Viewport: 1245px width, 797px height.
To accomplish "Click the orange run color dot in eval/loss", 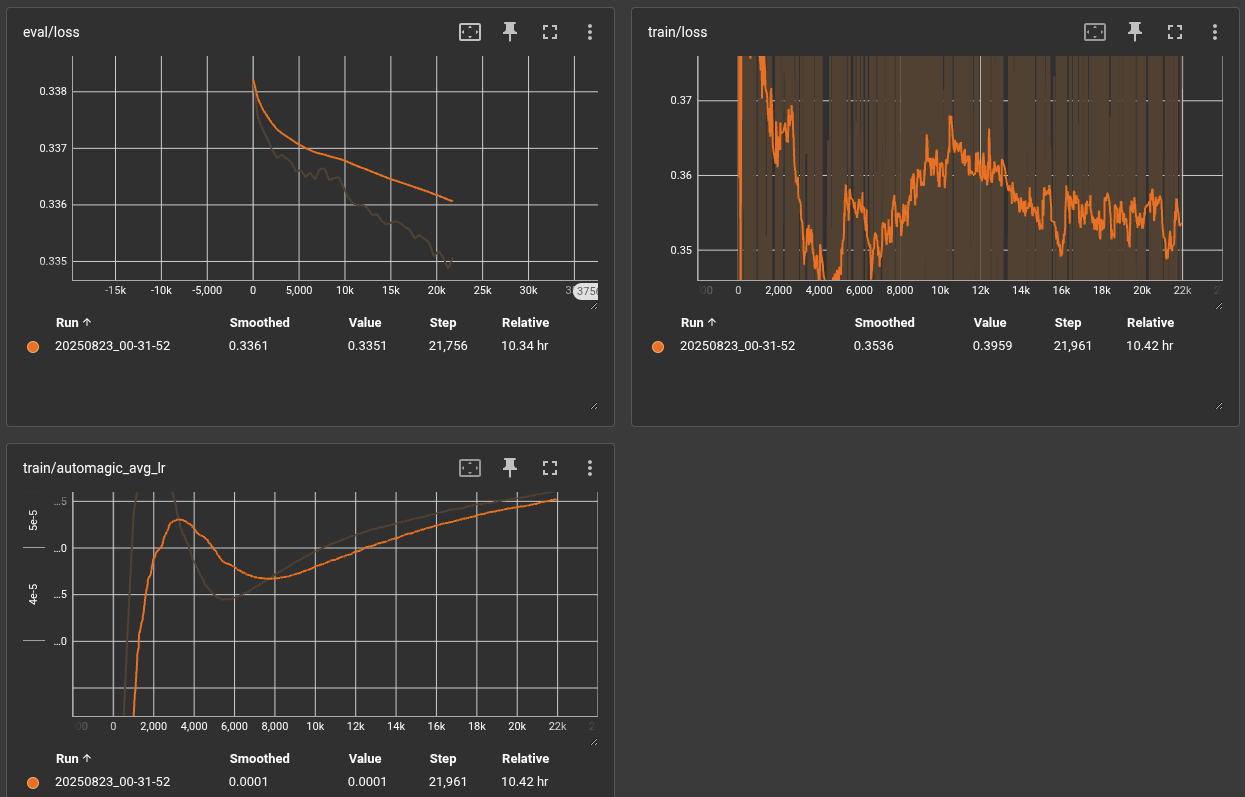I will click(33, 346).
